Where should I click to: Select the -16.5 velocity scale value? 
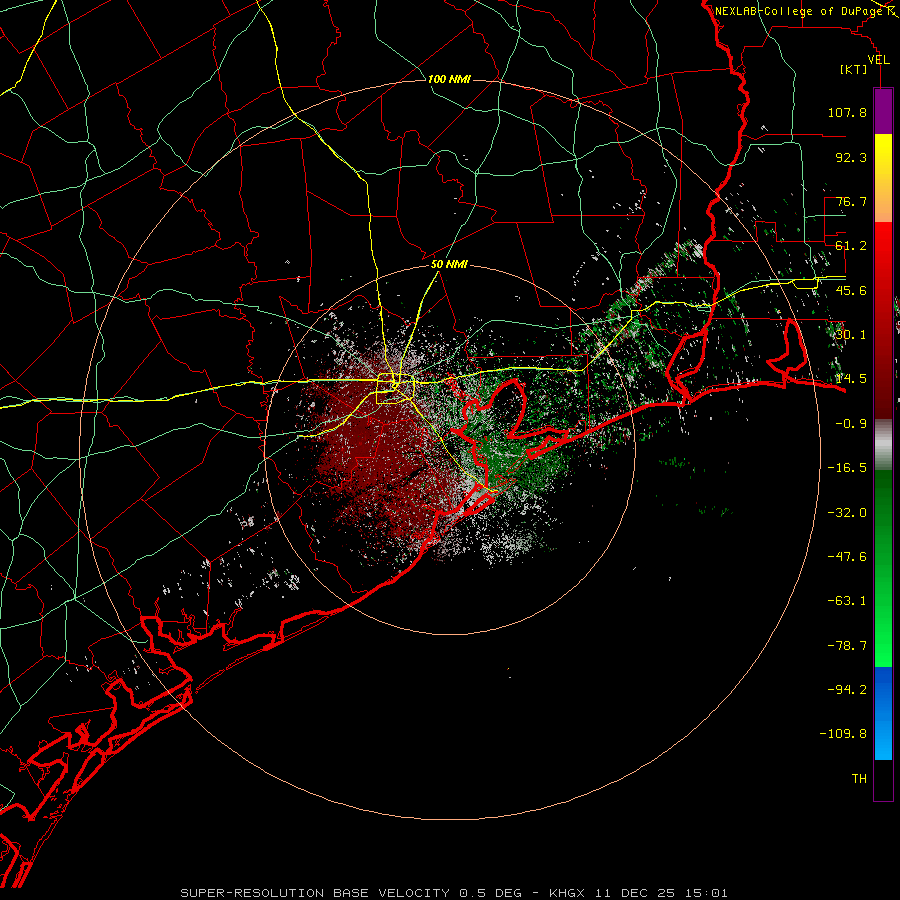847,468
